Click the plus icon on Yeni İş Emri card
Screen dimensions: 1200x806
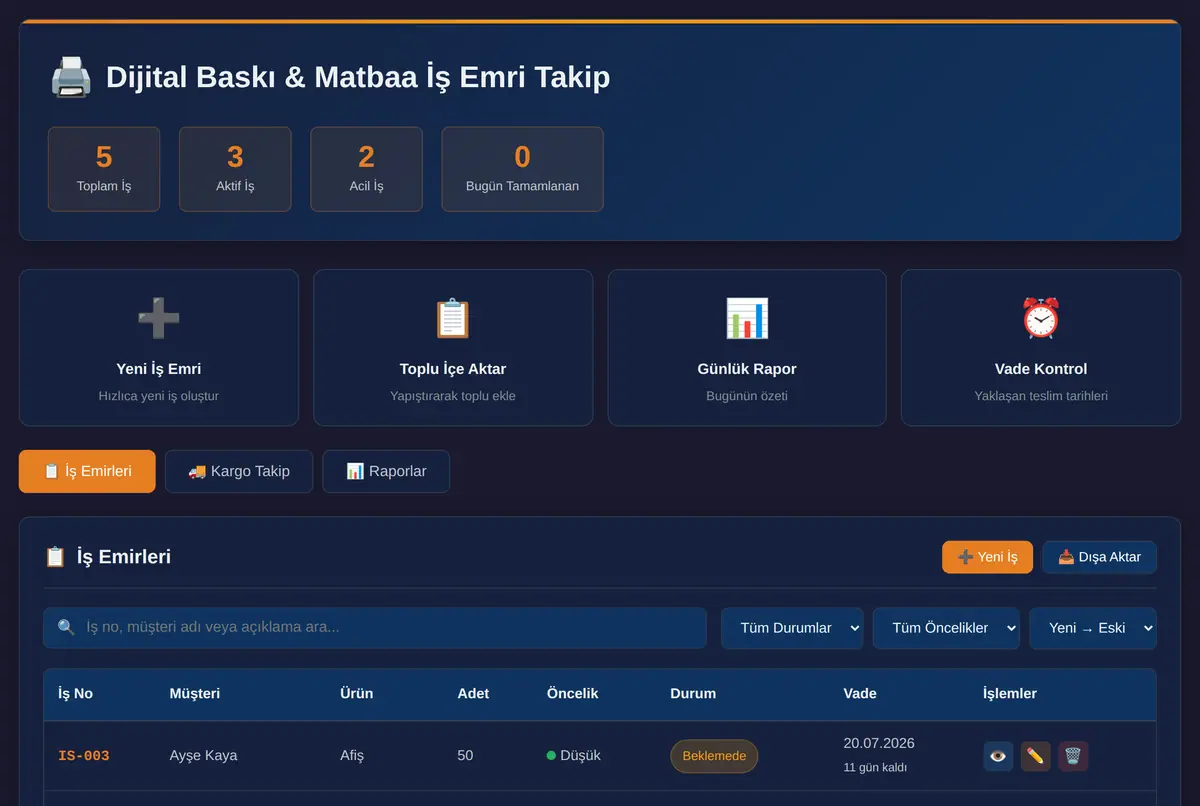click(159, 318)
